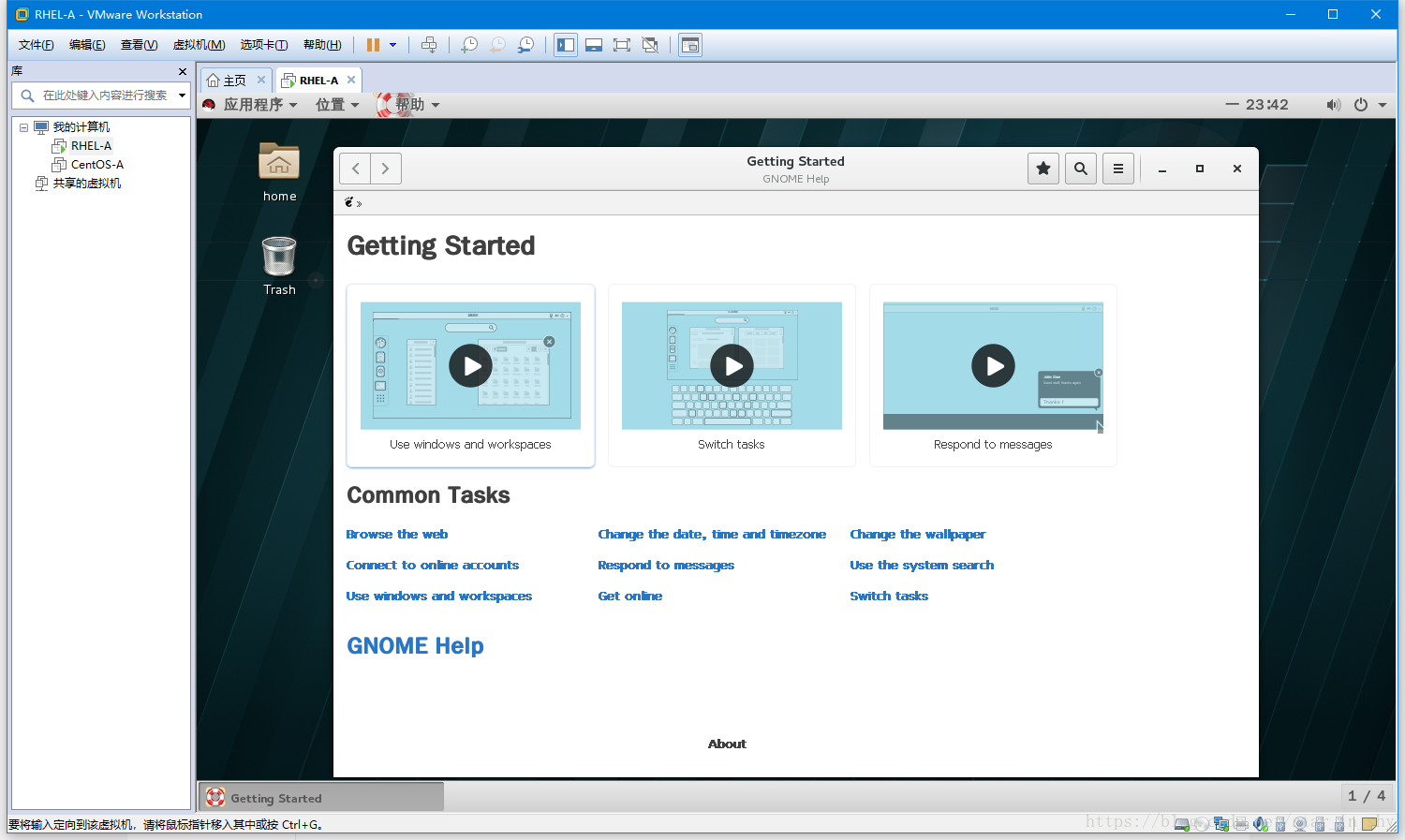Click the bookmark star icon in Help
1405x840 pixels.
tap(1043, 169)
